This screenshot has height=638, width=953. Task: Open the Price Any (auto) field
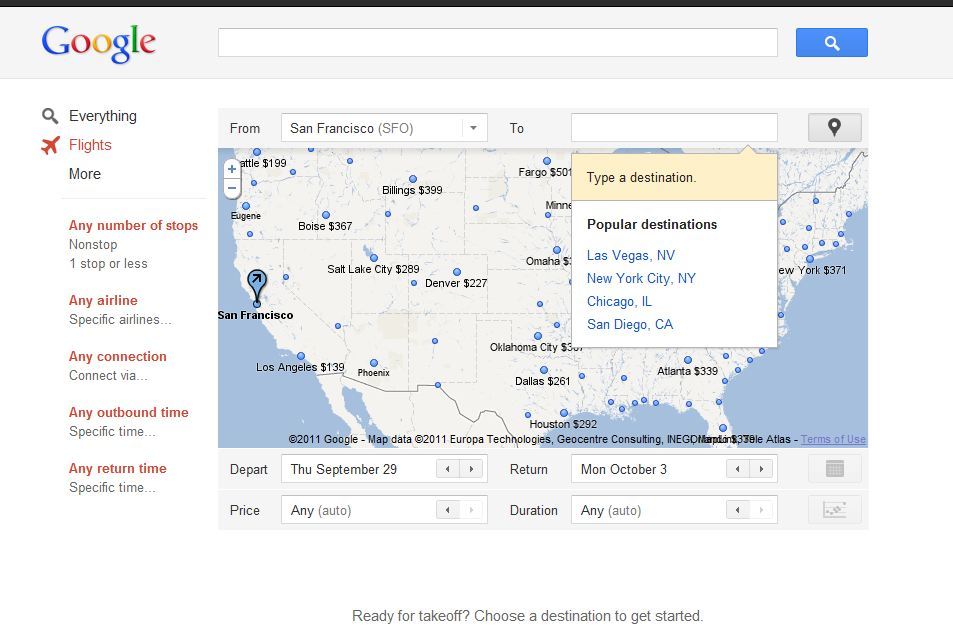pyautogui.click(x=384, y=510)
